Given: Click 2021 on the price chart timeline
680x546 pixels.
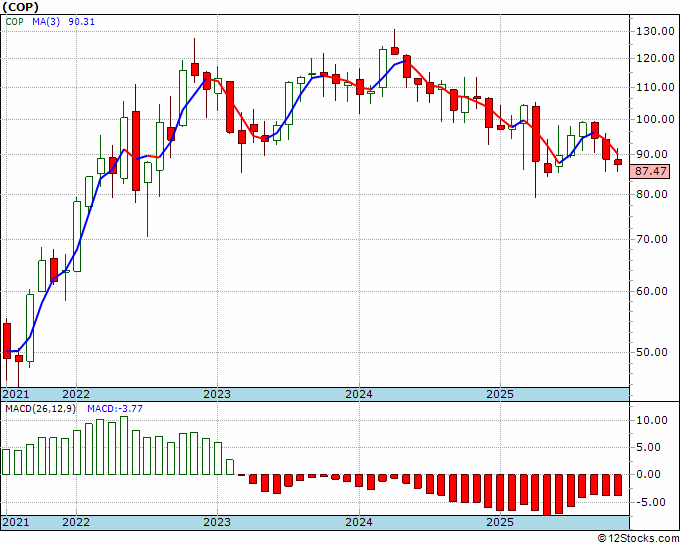Looking at the screenshot, I should [16, 394].
